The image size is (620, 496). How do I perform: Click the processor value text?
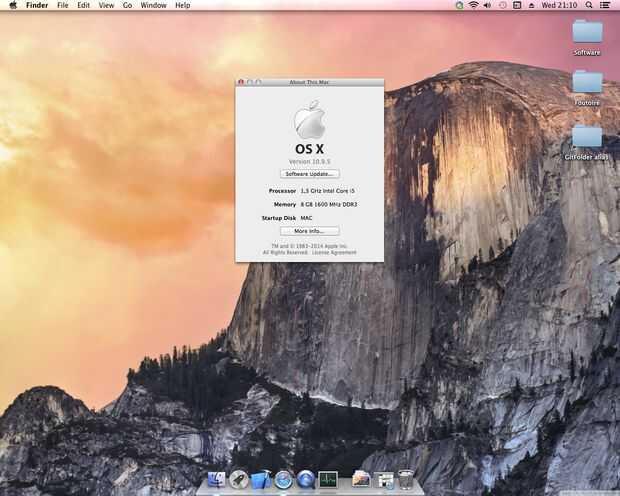point(327,191)
